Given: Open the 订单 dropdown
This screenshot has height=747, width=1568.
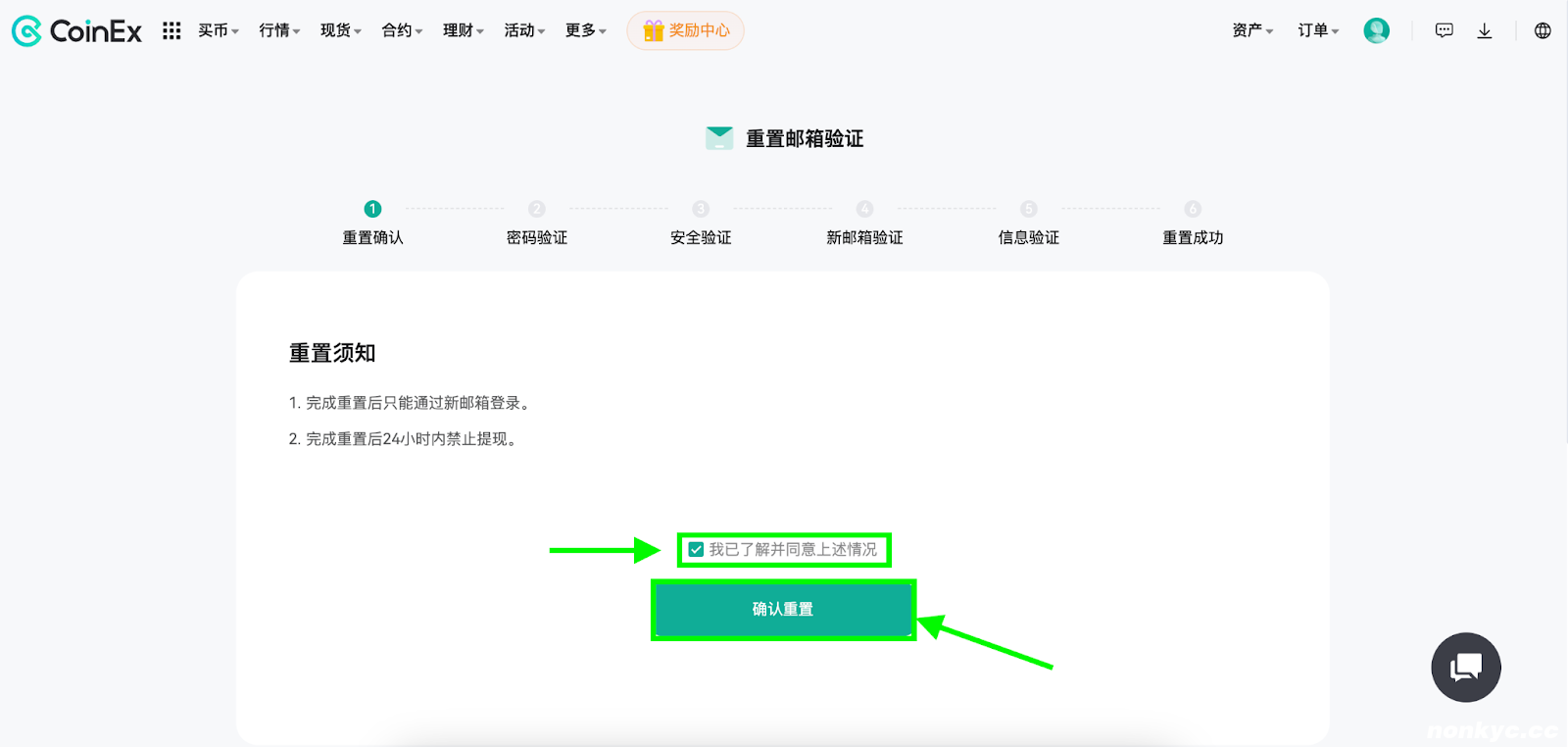Looking at the screenshot, I should tap(1318, 31).
